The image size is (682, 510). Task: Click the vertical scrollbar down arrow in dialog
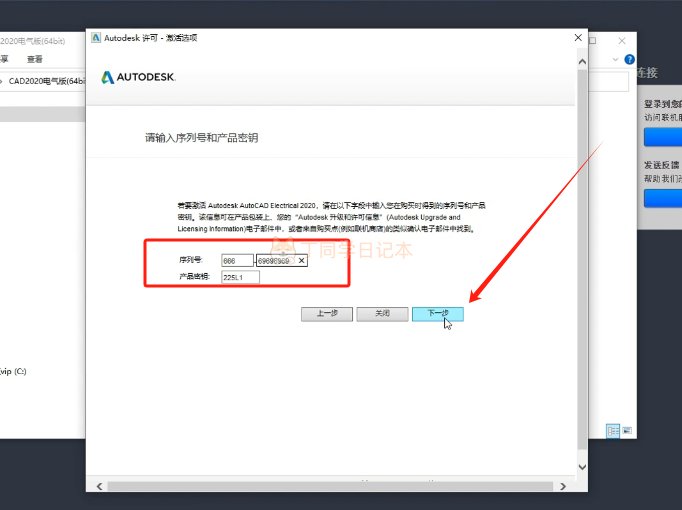point(582,467)
